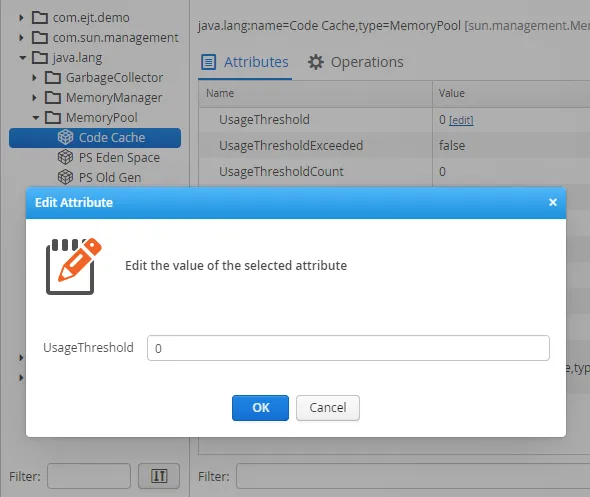
Task: Sort by the Value column header
Action: 511,93
